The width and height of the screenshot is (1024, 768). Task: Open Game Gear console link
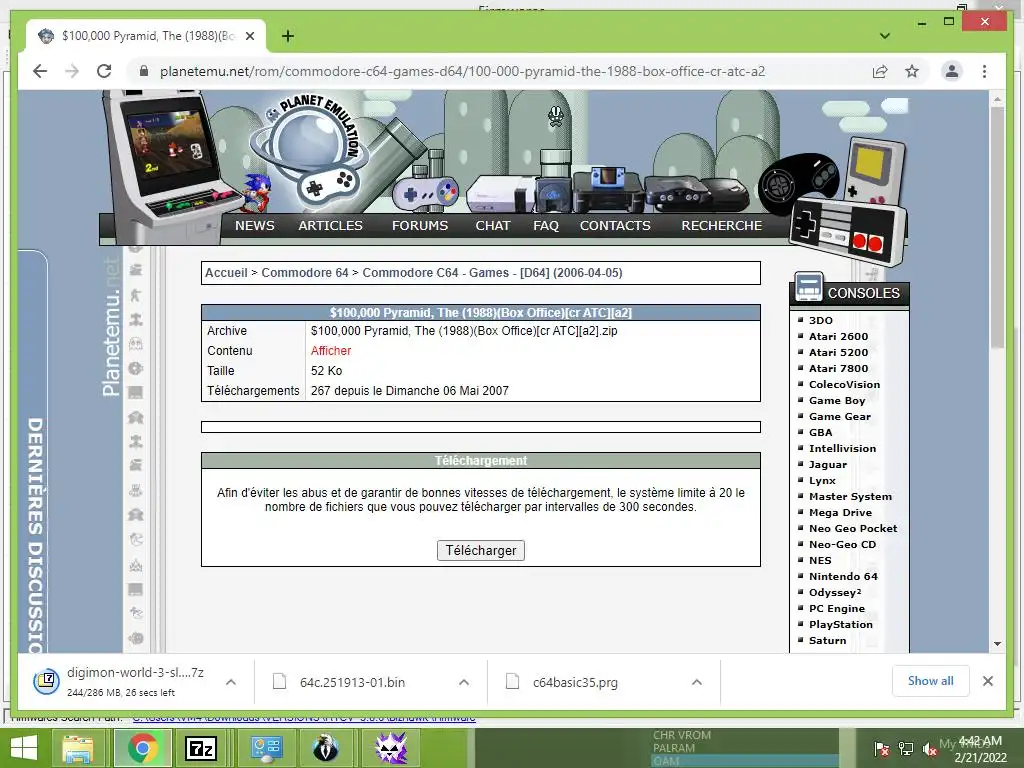(x=840, y=417)
